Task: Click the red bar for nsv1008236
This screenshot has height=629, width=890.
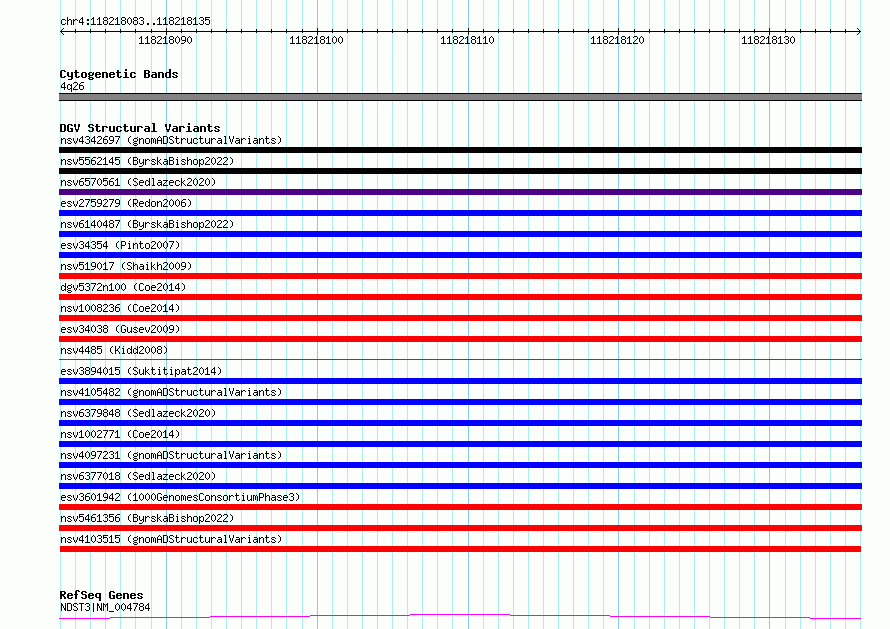Action: 460,318
